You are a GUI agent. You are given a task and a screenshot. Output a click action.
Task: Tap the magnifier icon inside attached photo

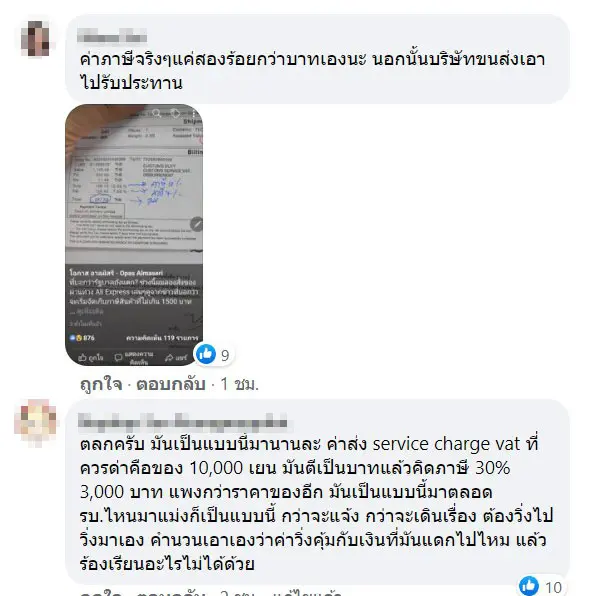[156, 114]
